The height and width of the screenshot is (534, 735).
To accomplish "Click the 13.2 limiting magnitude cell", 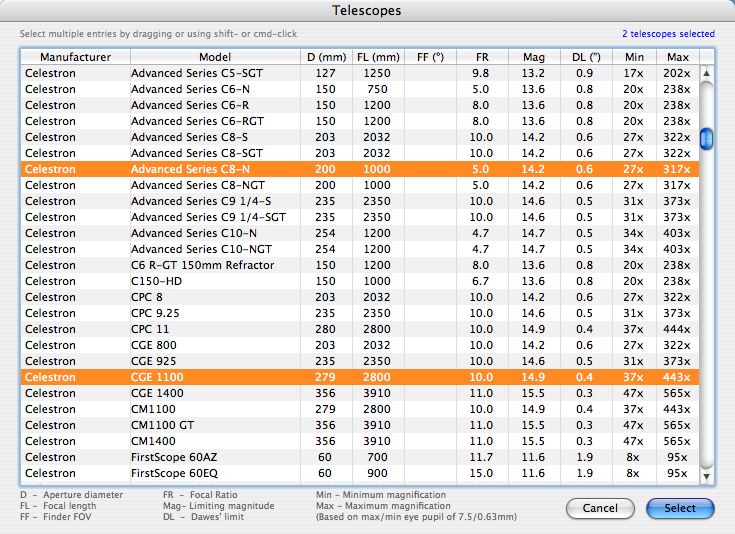I will pyautogui.click(x=533, y=73).
